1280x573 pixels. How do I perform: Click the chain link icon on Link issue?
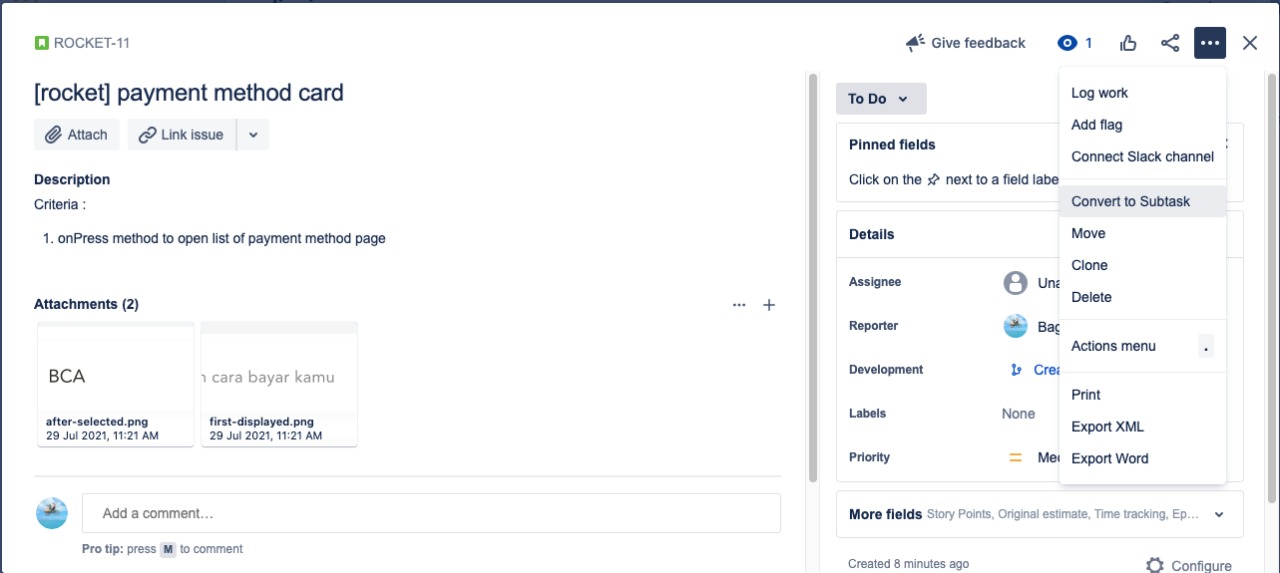pyautogui.click(x=147, y=135)
